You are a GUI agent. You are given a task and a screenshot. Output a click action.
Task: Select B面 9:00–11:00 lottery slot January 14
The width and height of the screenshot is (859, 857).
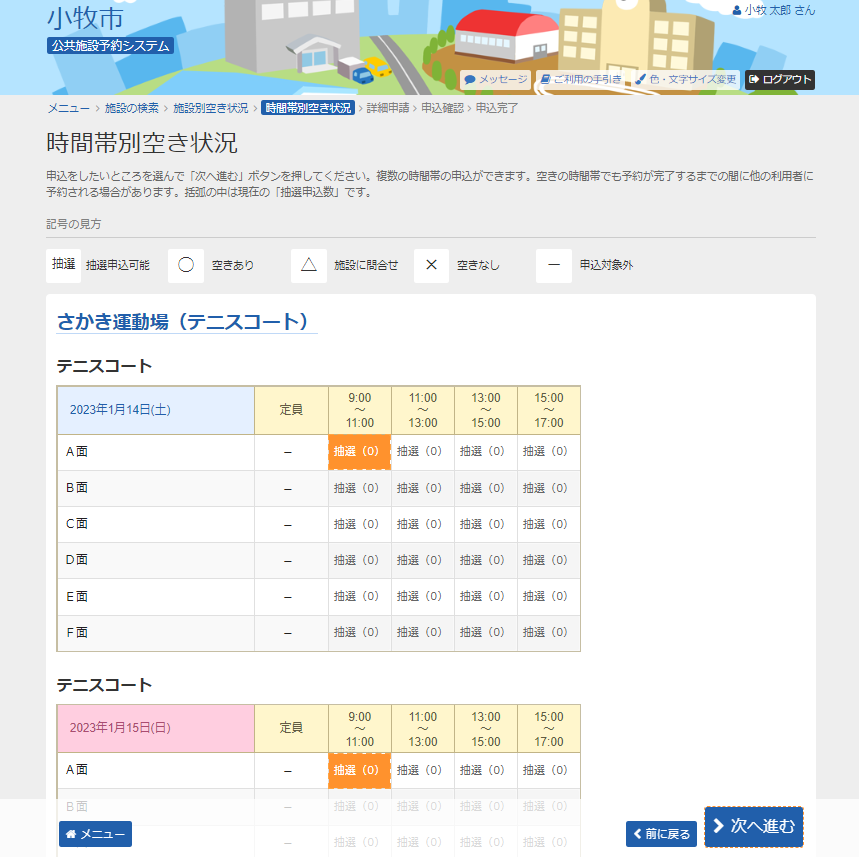(358, 488)
